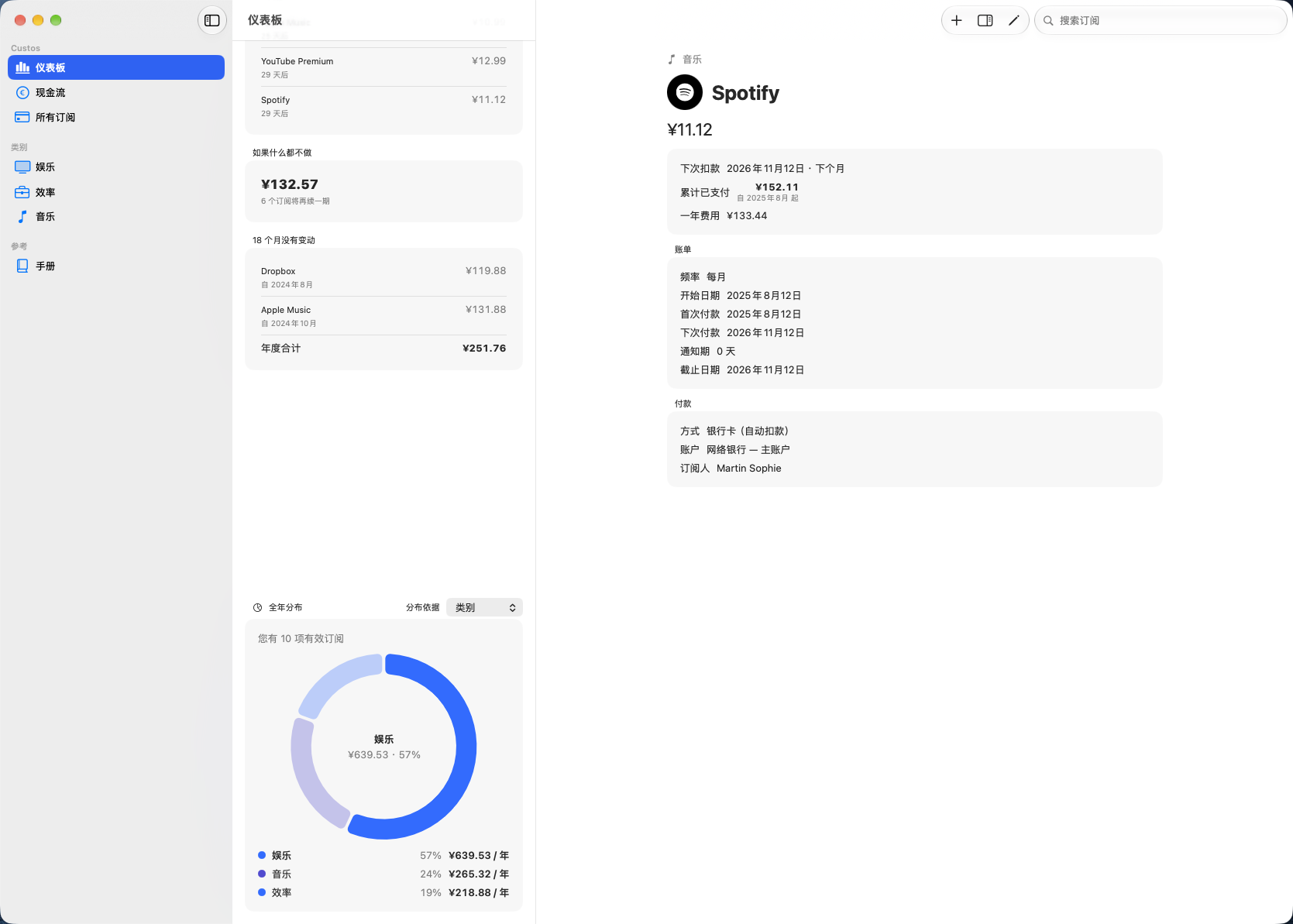Click the 累计已支付 ¥152.11 value
The image size is (1293, 924).
tap(776, 187)
